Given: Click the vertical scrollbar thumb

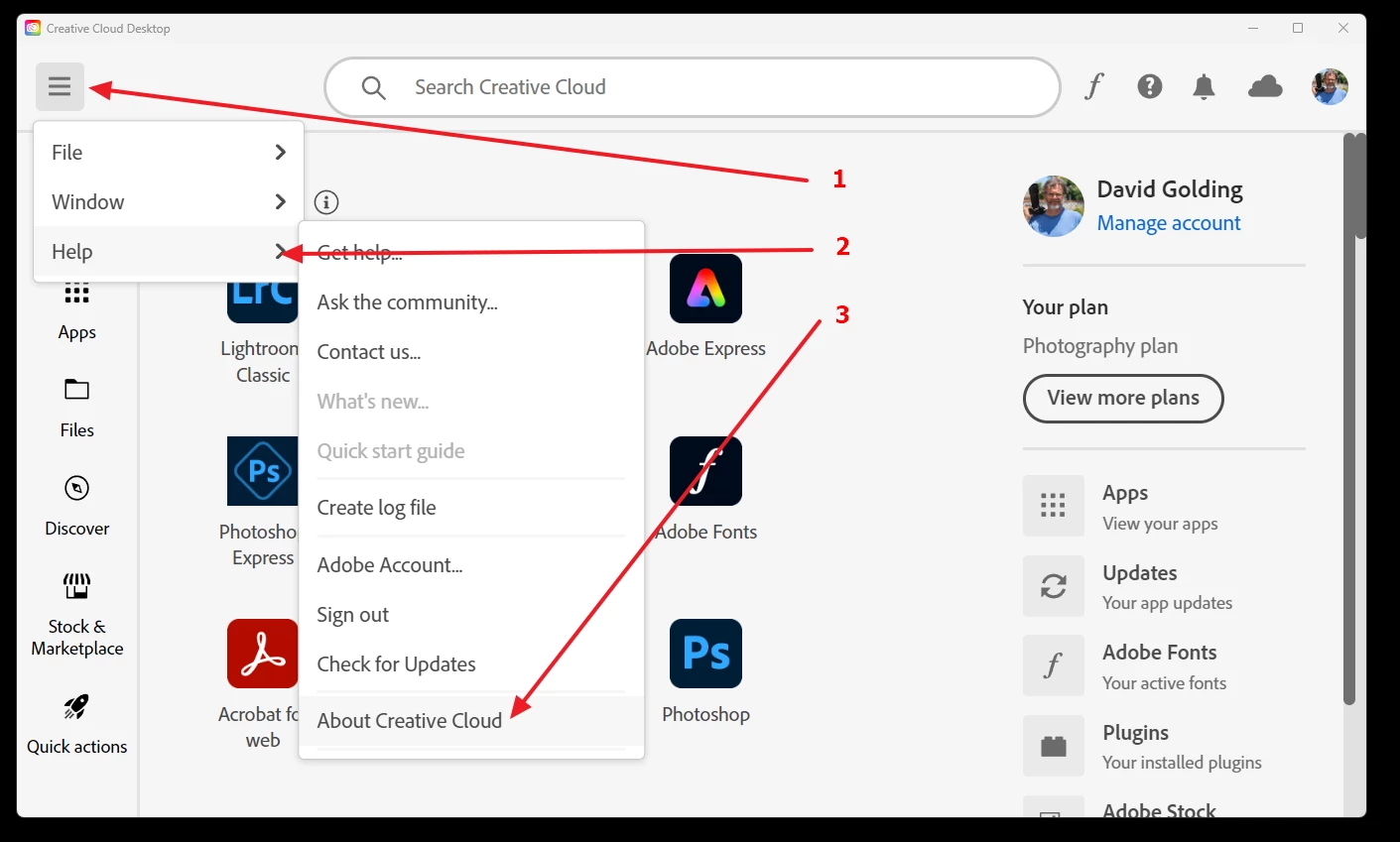Looking at the screenshot, I should [x=1349, y=419].
